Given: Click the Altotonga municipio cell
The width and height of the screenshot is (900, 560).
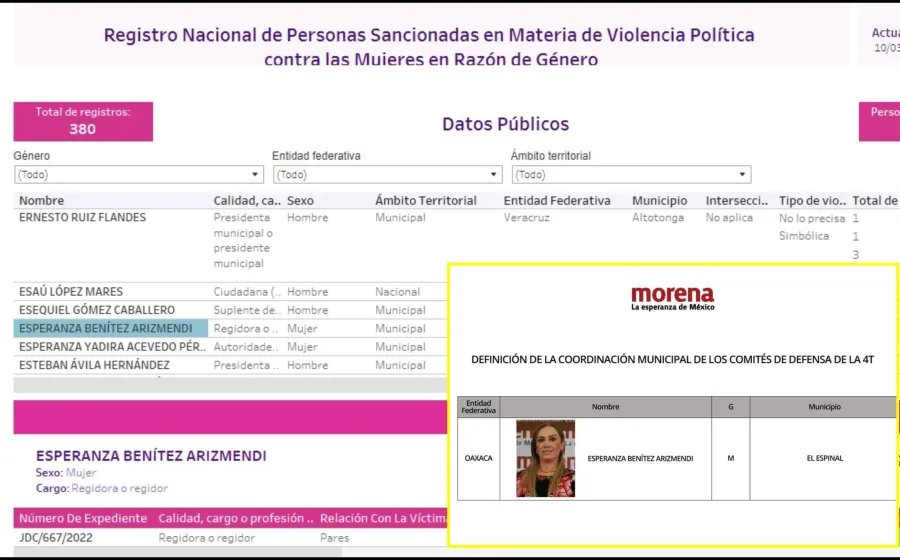Looking at the screenshot, I should pos(658,217).
